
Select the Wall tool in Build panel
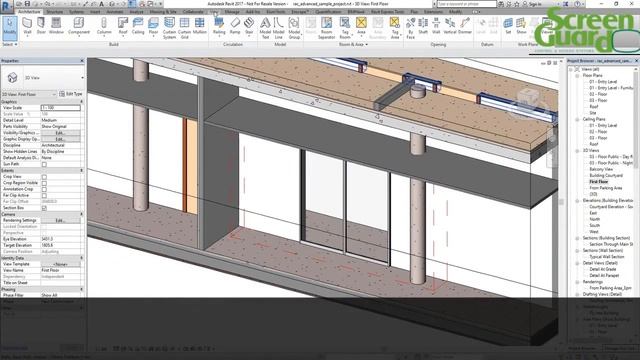(x=27, y=26)
